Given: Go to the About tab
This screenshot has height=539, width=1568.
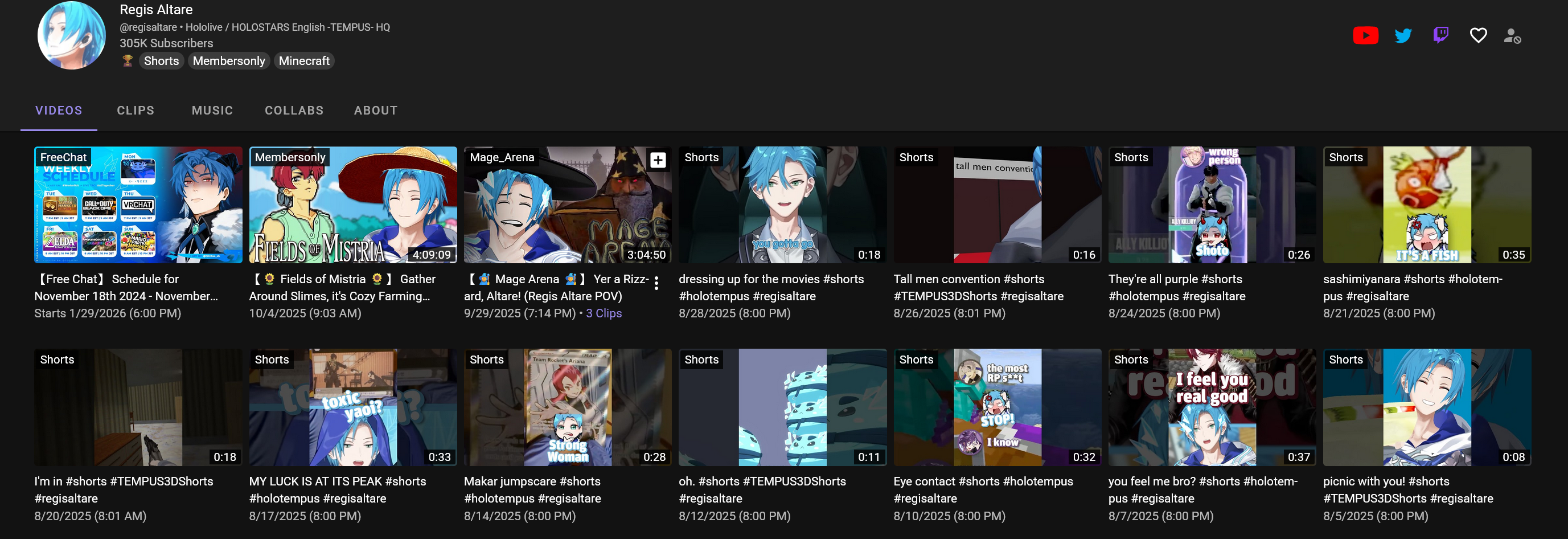Looking at the screenshot, I should 376,110.
